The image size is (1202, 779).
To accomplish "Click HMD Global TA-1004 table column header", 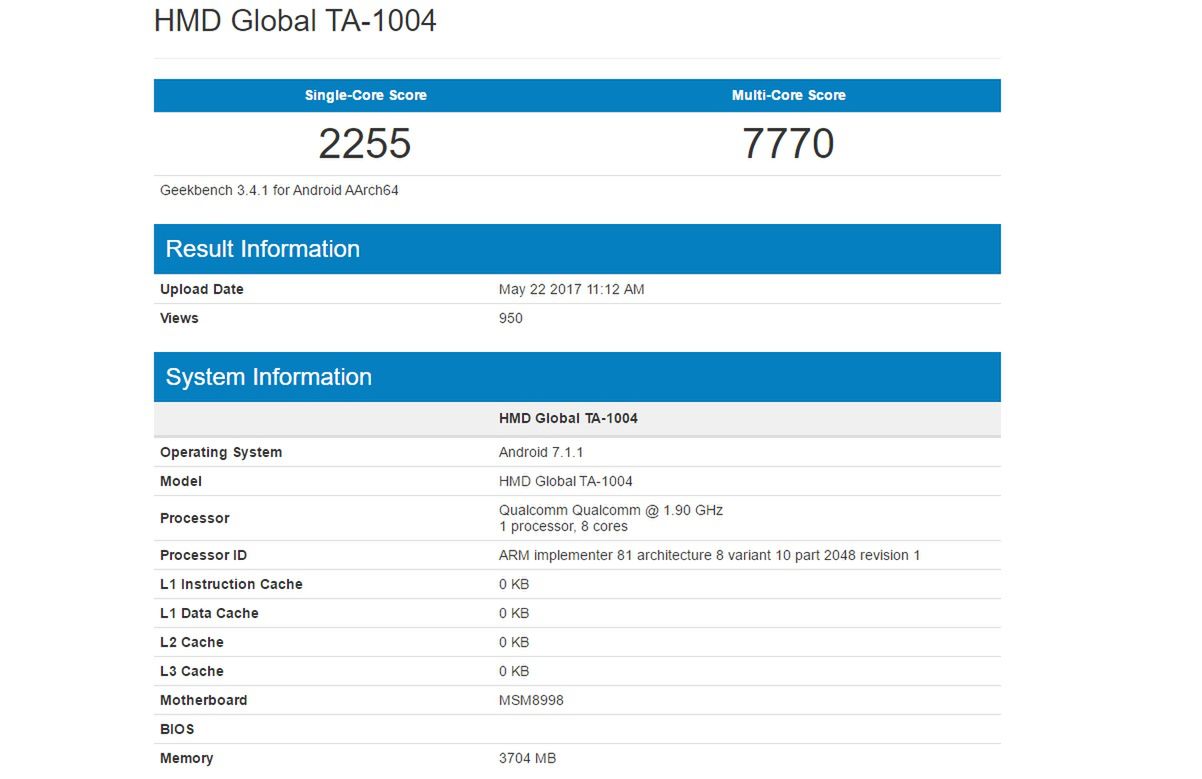I will click(x=568, y=418).
